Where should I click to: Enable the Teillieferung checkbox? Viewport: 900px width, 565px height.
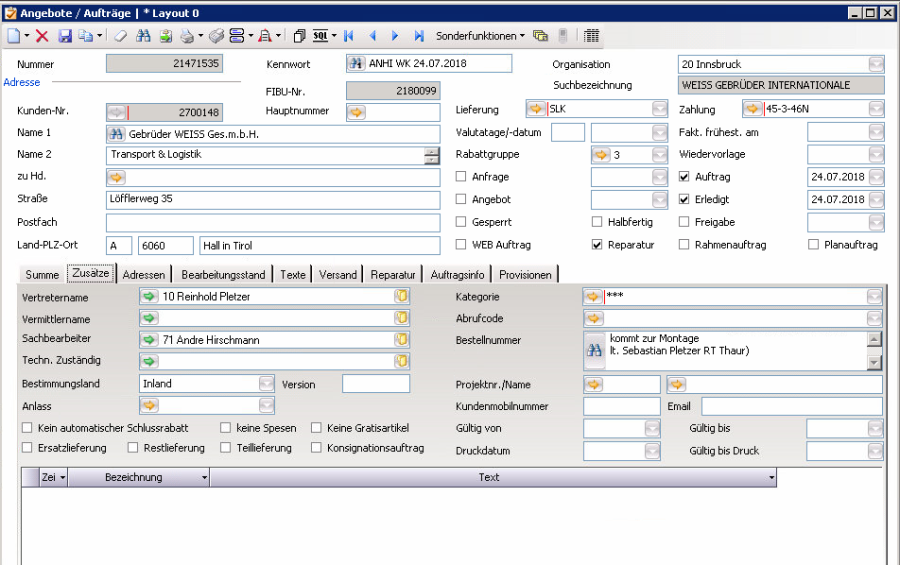(227, 448)
